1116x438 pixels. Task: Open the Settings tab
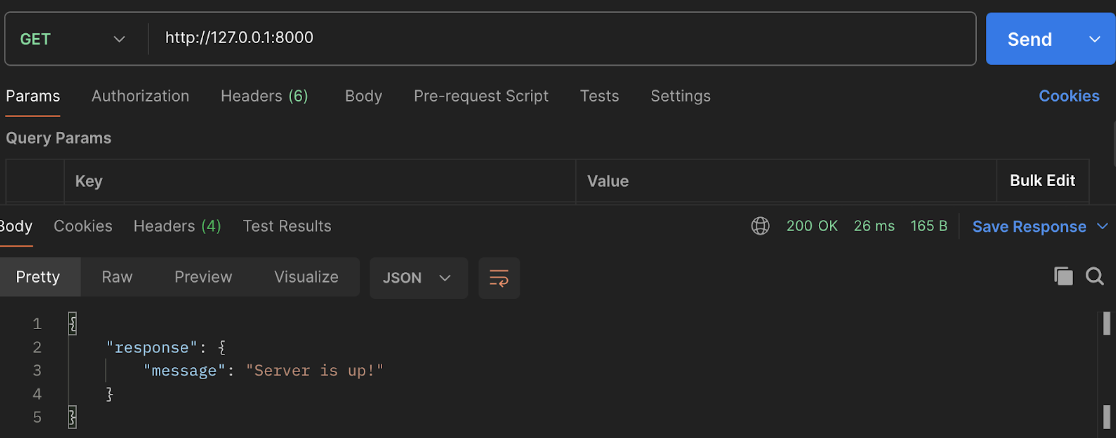click(x=680, y=96)
